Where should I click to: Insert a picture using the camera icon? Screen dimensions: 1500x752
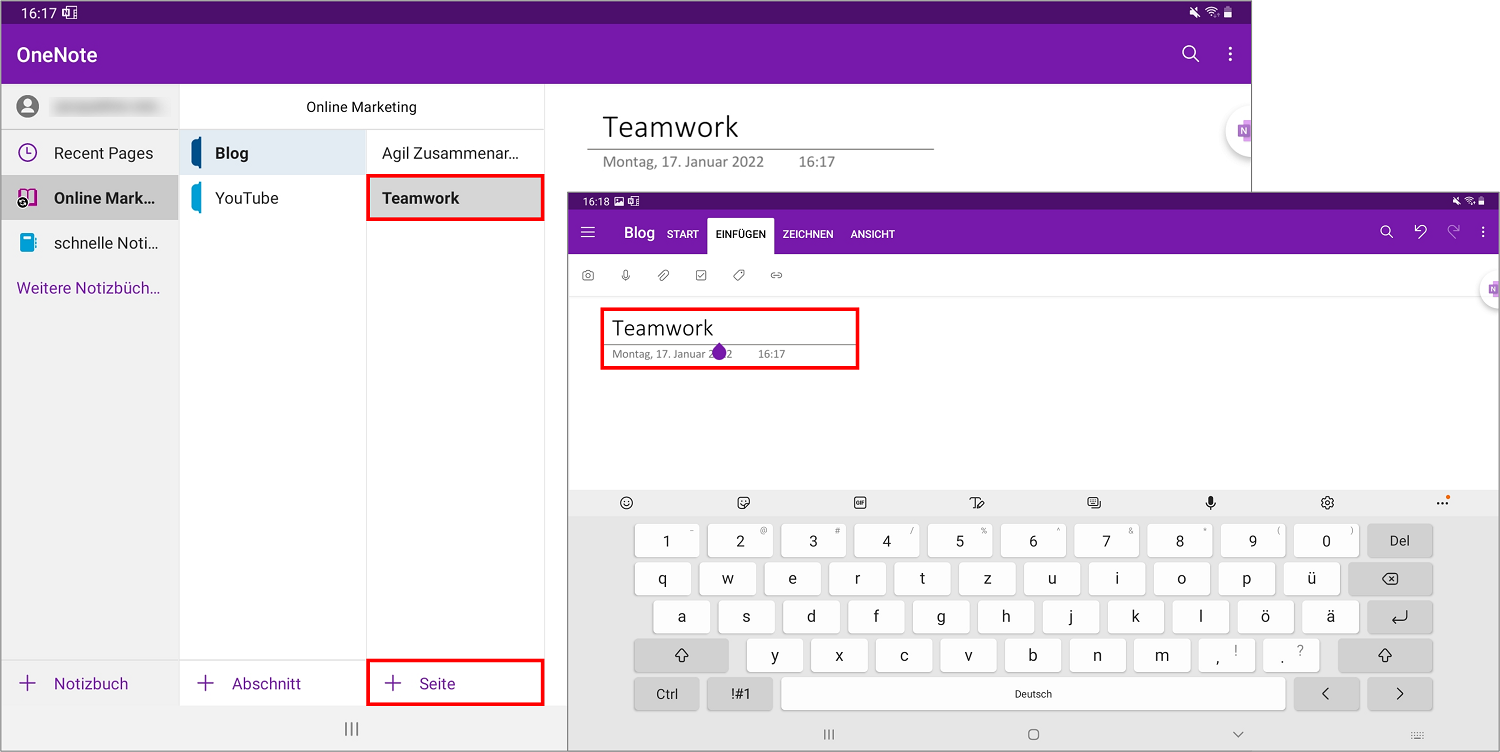click(588, 275)
